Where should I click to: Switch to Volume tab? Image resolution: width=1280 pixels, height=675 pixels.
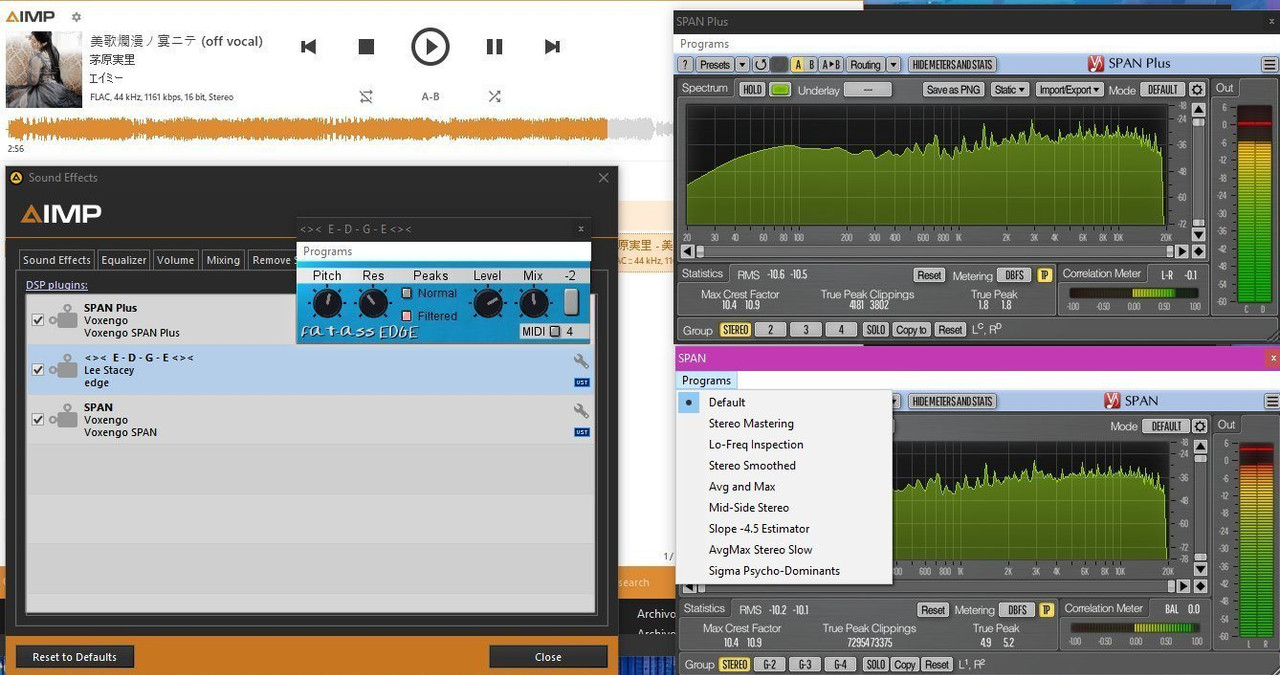click(175, 259)
